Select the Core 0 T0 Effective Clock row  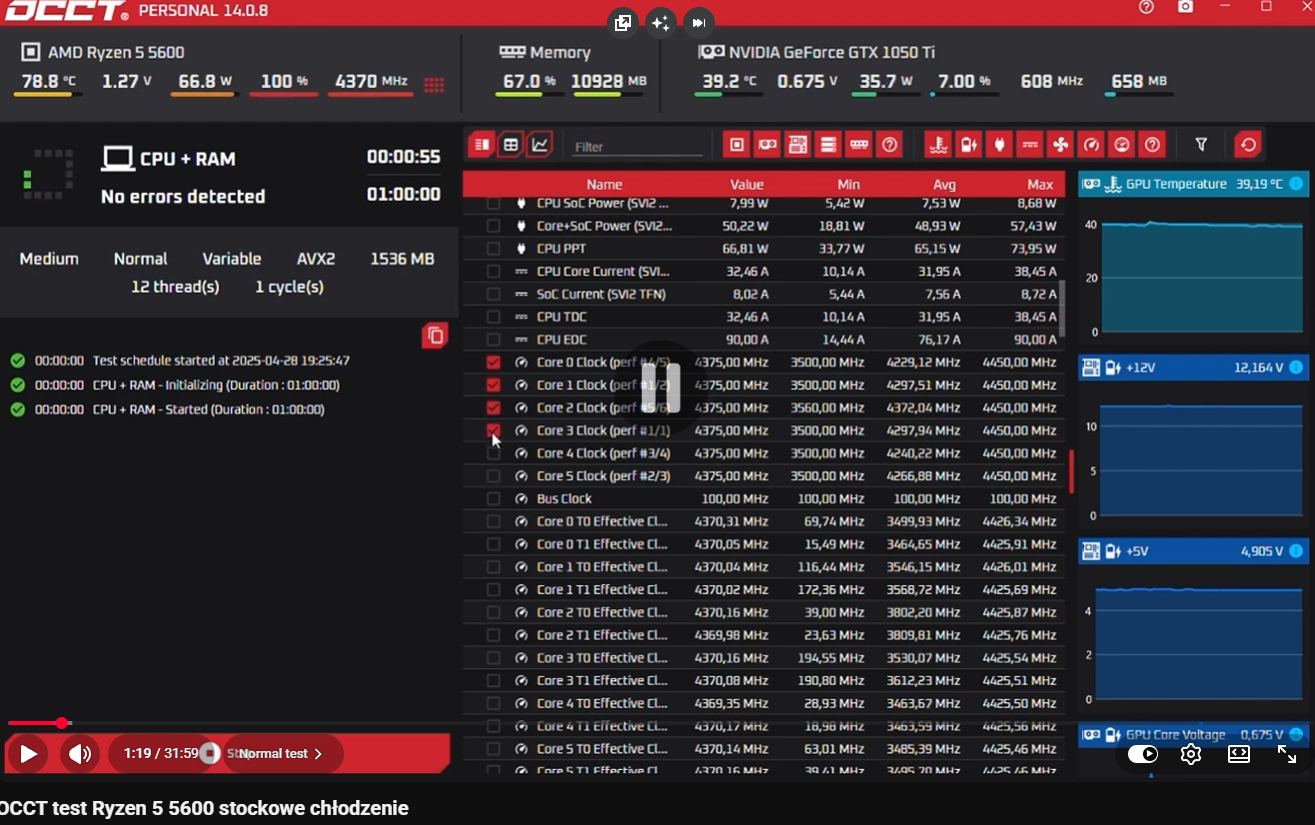[763, 521]
